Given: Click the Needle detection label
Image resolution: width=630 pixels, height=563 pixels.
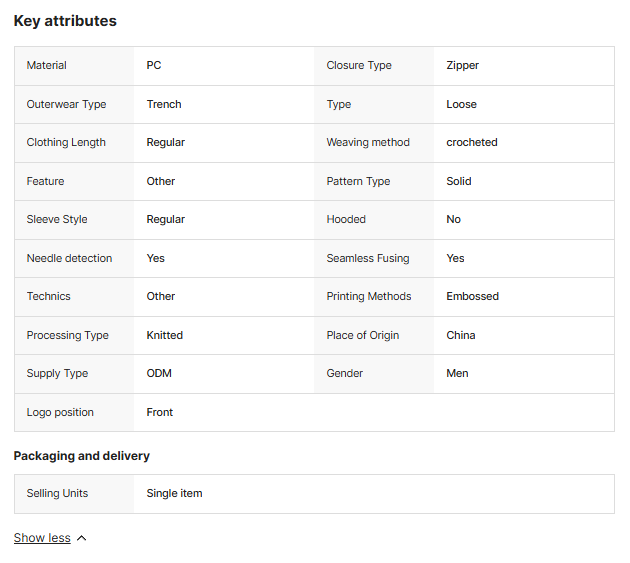Looking at the screenshot, I should point(70,258).
